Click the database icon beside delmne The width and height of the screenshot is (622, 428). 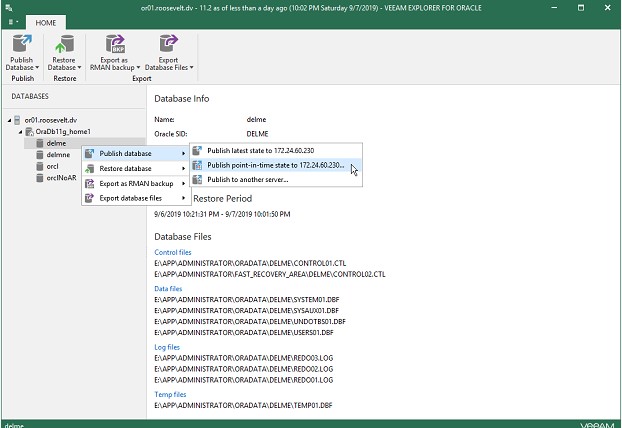[40, 155]
